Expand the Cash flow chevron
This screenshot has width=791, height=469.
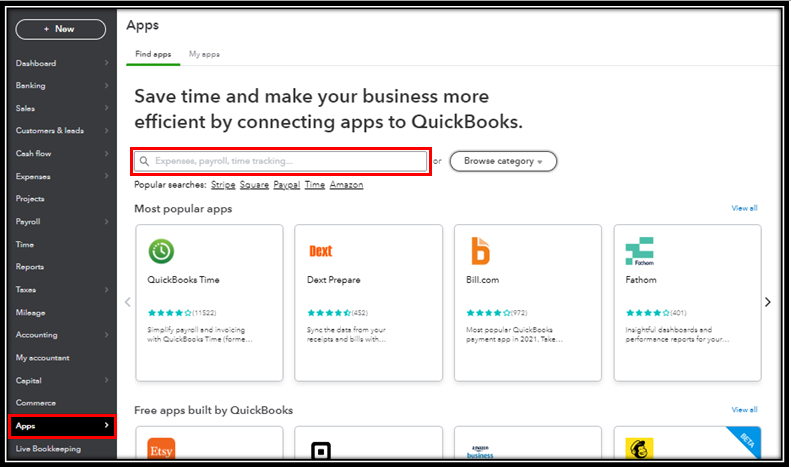click(x=106, y=153)
